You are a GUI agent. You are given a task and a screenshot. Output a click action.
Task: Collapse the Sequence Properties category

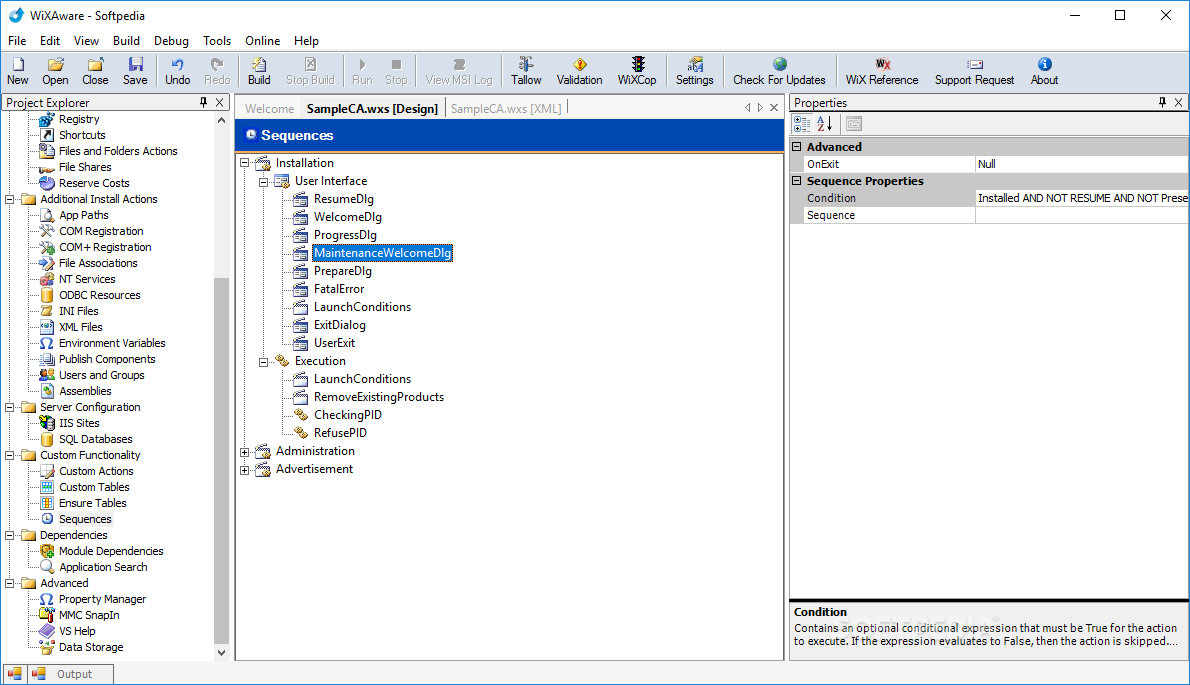[797, 181]
